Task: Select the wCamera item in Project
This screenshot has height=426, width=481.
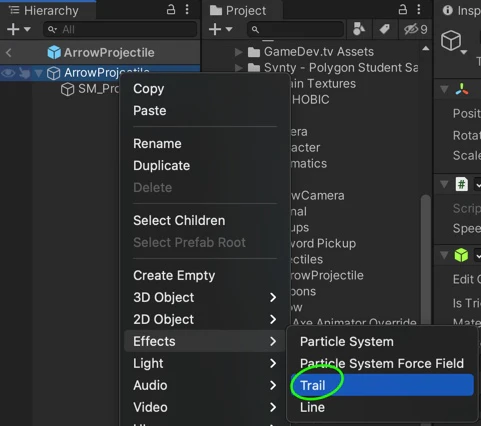Action: click(318, 196)
